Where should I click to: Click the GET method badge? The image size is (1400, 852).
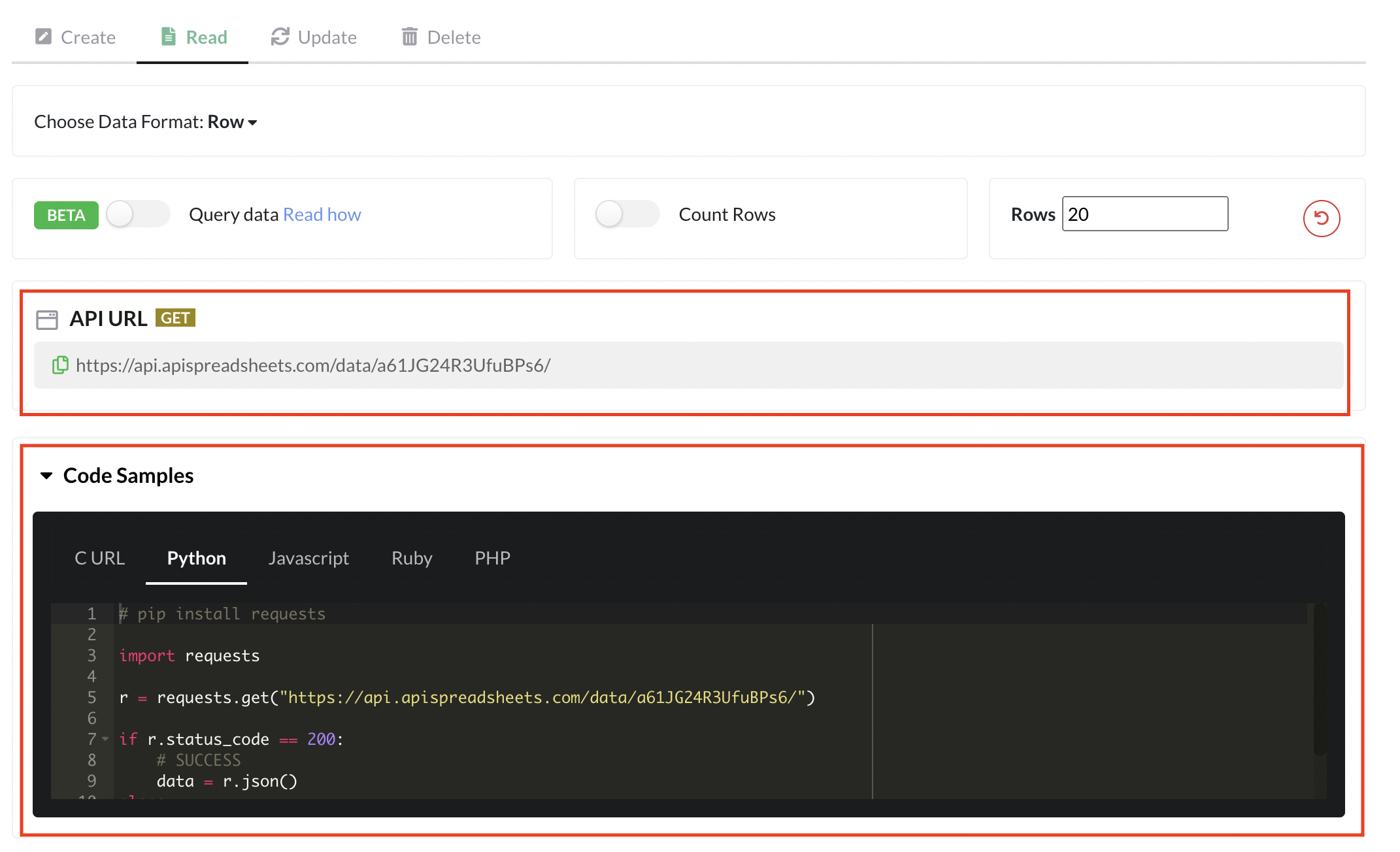[x=175, y=318]
